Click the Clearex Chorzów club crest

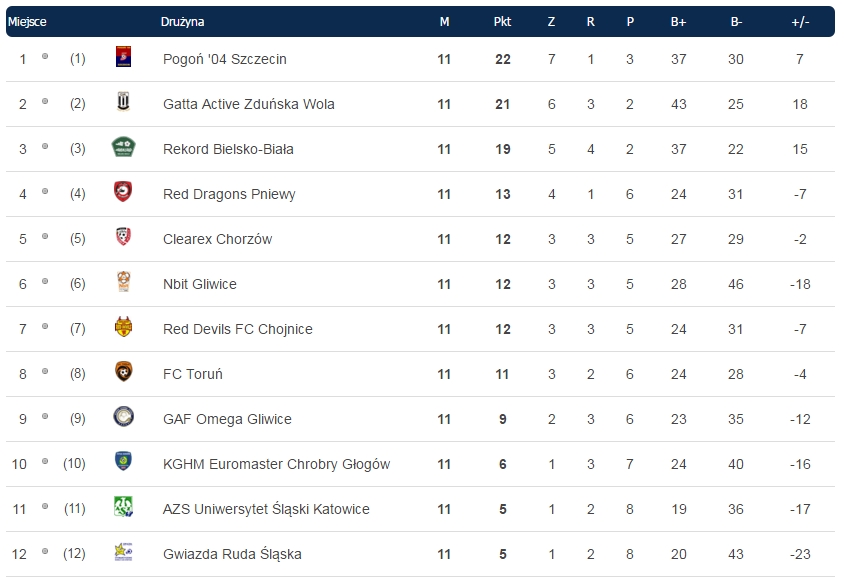click(x=123, y=238)
